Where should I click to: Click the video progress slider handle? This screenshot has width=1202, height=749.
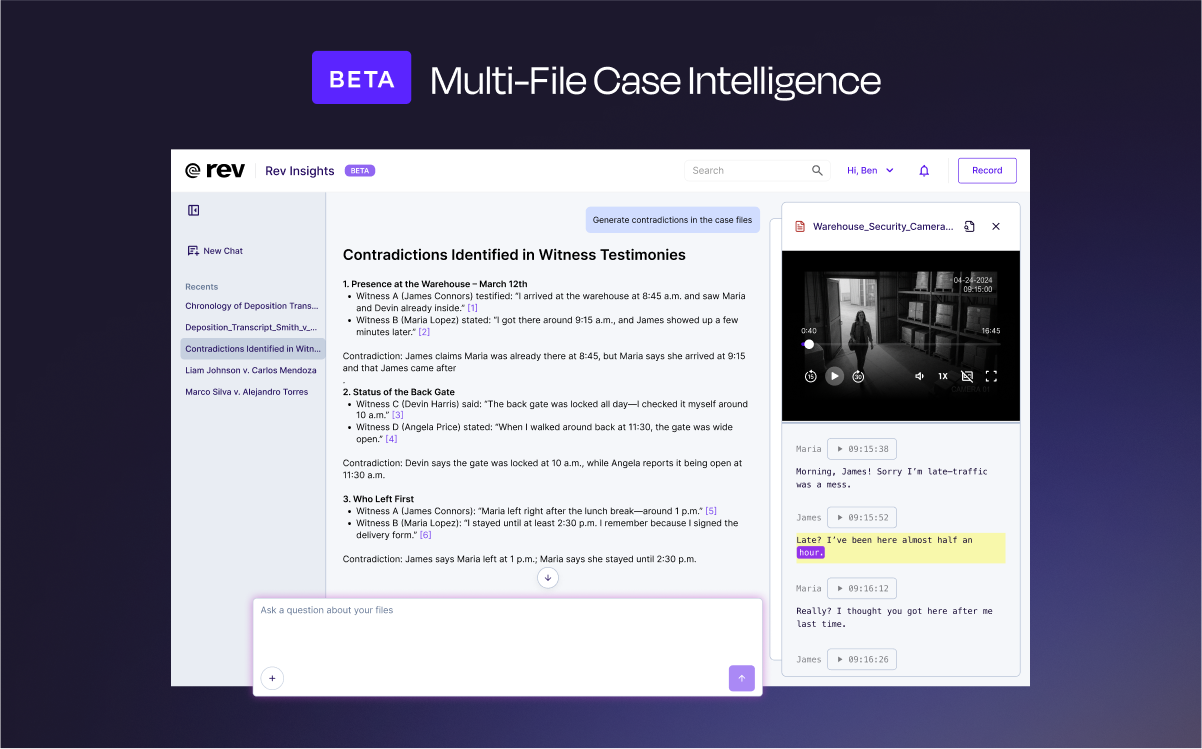coord(809,344)
